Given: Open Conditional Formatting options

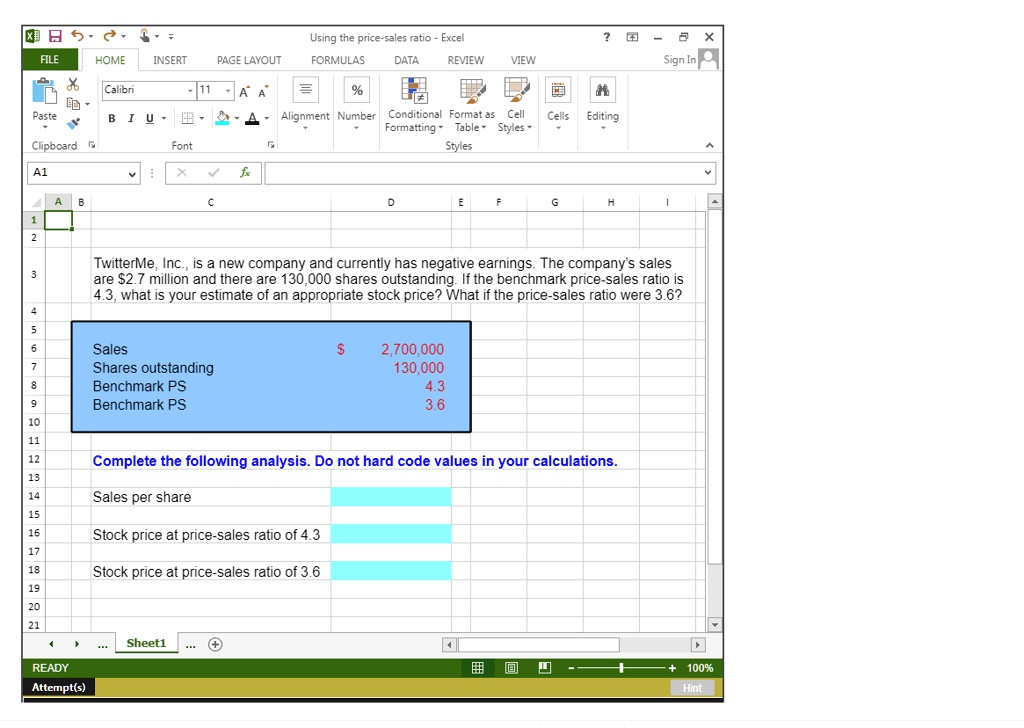Looking at the screenshot, I should [x=414, y=105].
